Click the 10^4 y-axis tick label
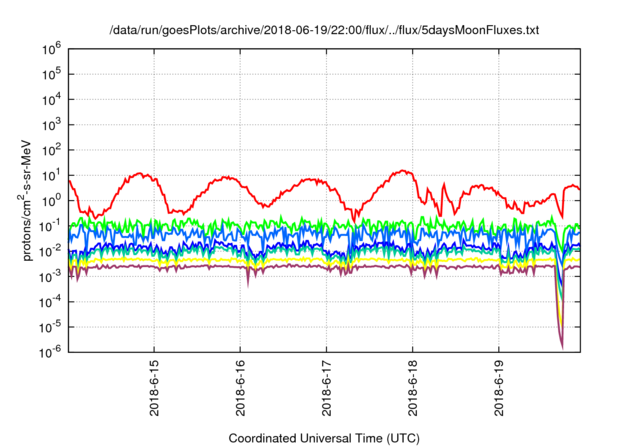 tap(51, 100)
